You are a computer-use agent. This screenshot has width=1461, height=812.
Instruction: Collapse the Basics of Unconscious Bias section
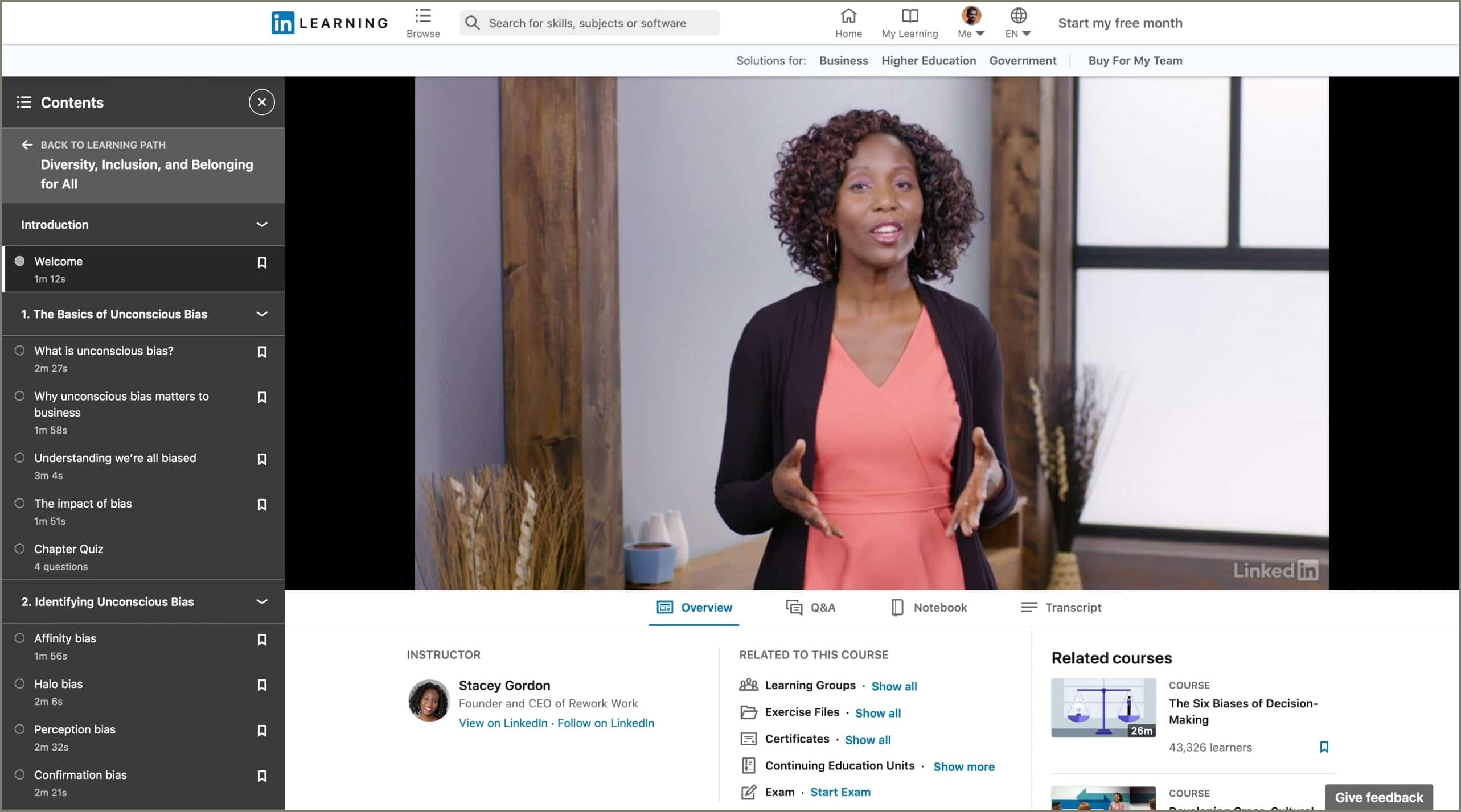coord(262,314)
